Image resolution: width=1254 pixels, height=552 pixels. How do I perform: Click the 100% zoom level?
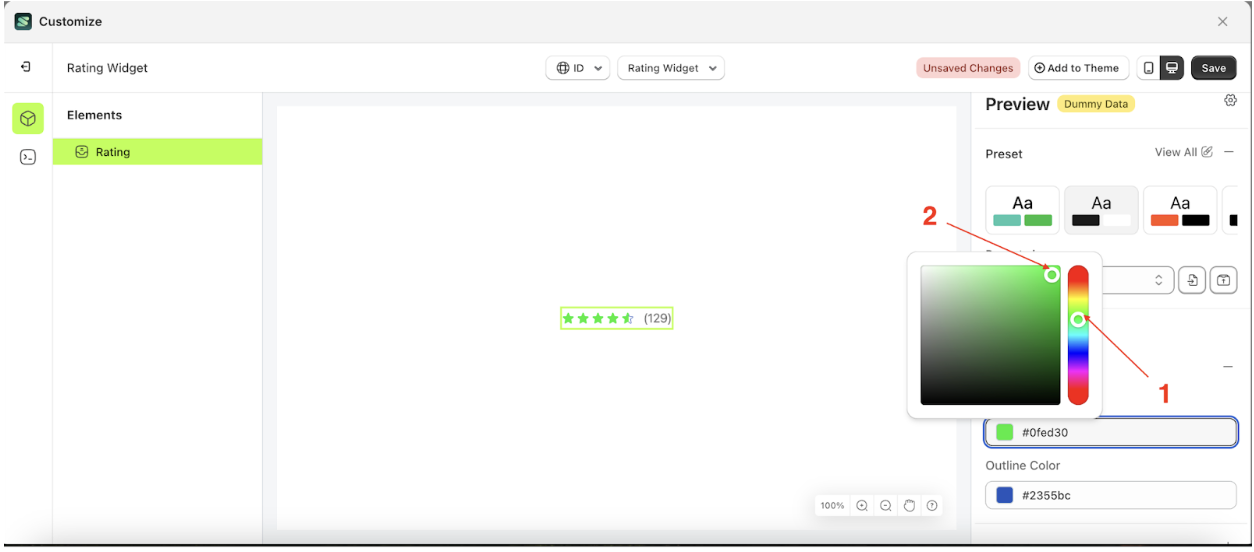(832, 506)
